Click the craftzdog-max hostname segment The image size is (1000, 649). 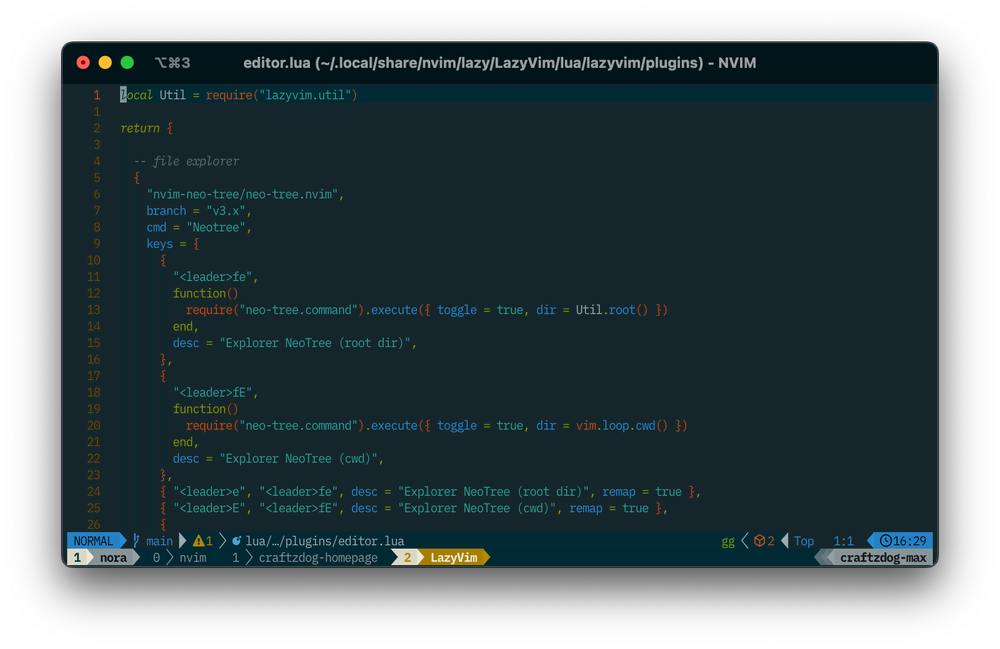point(885,557)
